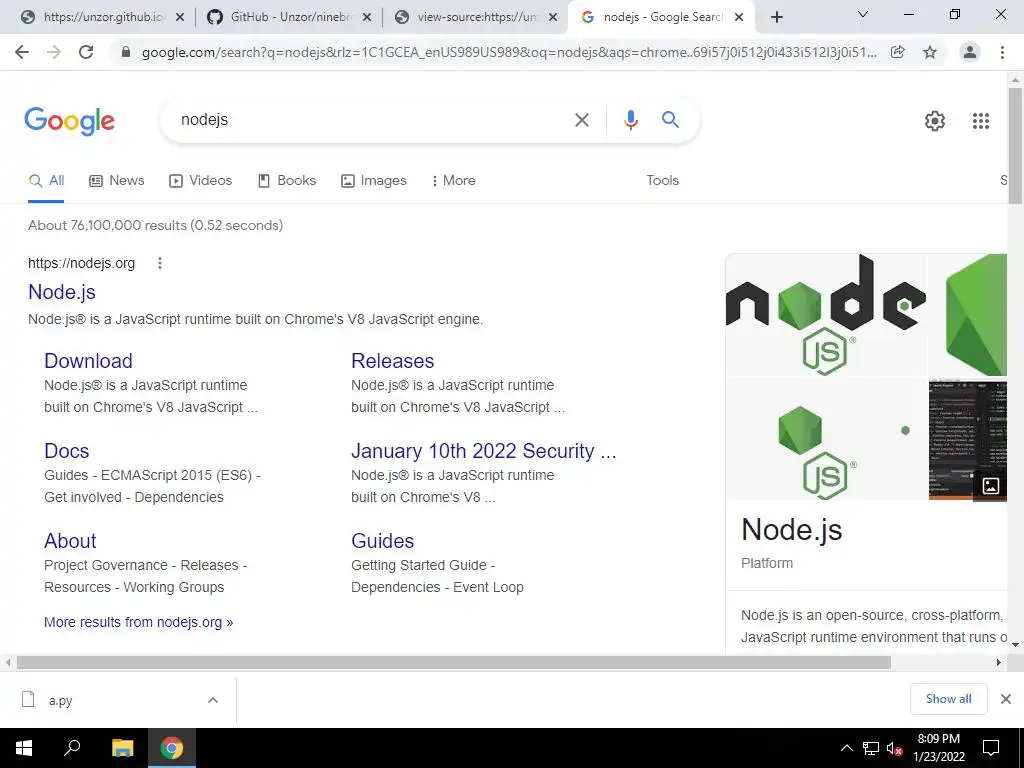Viewport: 1024px width, 768px height.
Task: Click the Node.js logo thumbnail image
Action: pyautogui.click(x=825, y=315)
